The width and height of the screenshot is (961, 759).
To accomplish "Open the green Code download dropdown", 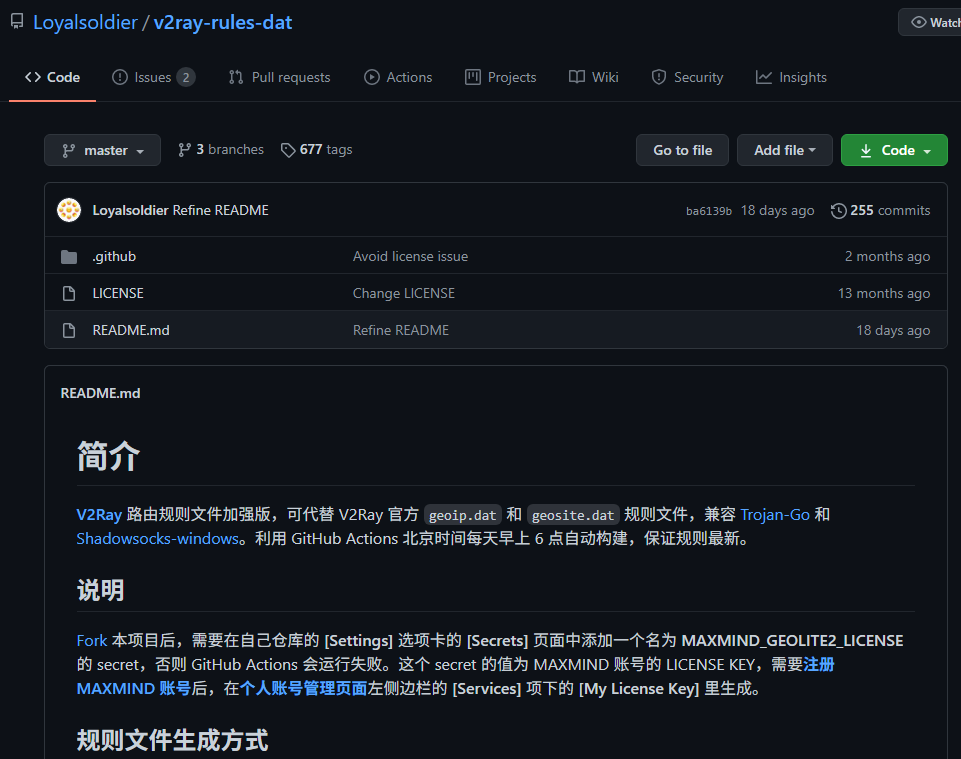I will pyautogui.click(x=894, y=149).
